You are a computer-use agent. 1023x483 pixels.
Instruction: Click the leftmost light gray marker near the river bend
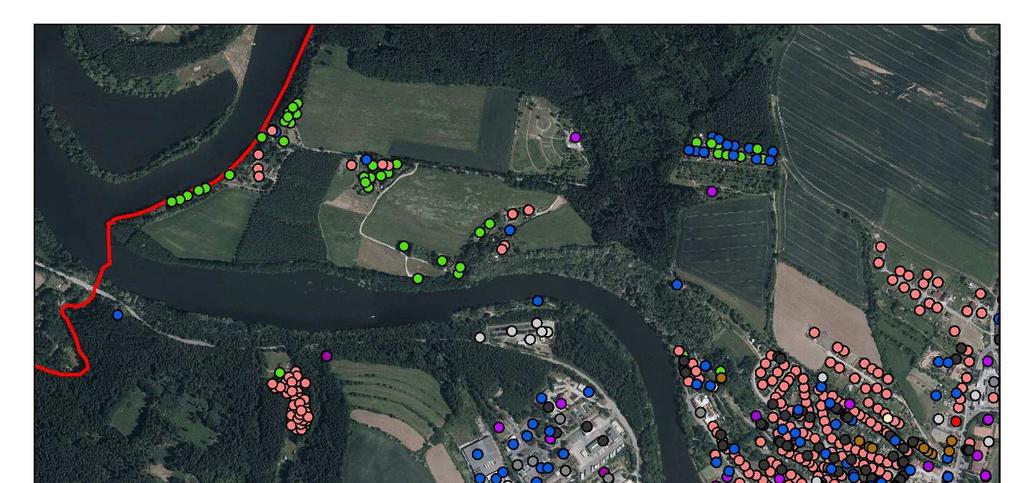480,337
